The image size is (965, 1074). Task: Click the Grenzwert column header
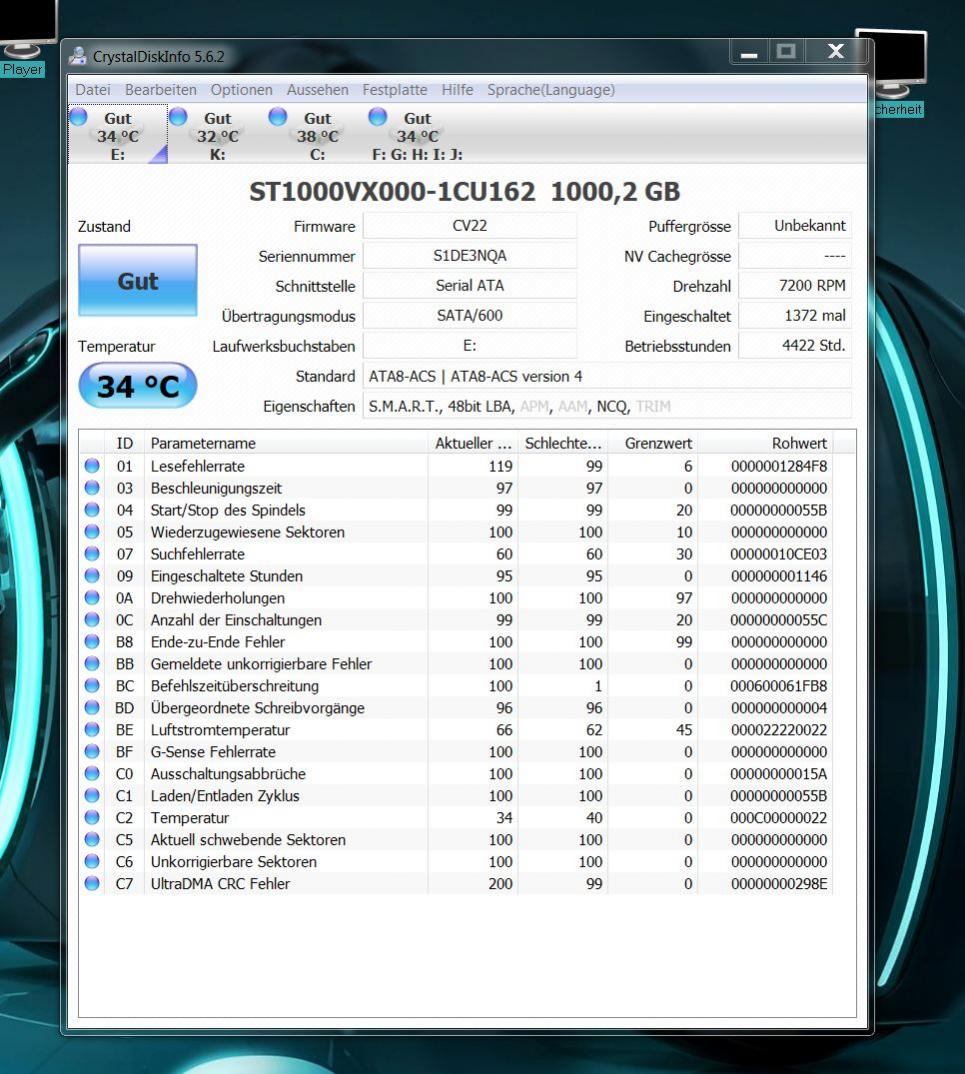(x=653, y=443)
